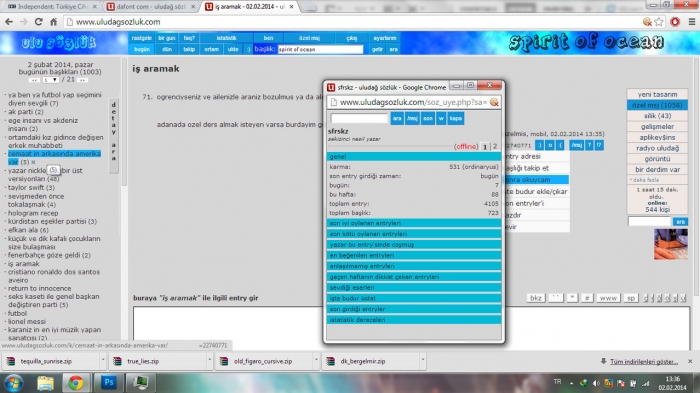Click the home icon in Chrome's toolbar

[54, 22]
